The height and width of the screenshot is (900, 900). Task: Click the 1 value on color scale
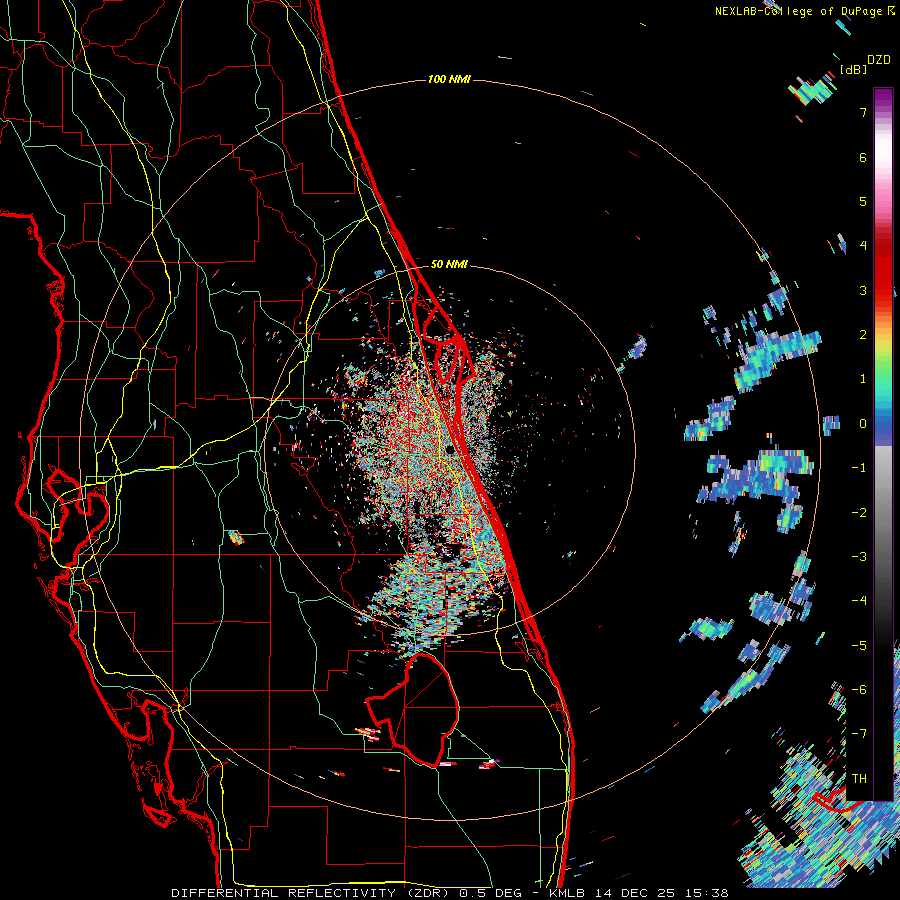click(863, 379)
